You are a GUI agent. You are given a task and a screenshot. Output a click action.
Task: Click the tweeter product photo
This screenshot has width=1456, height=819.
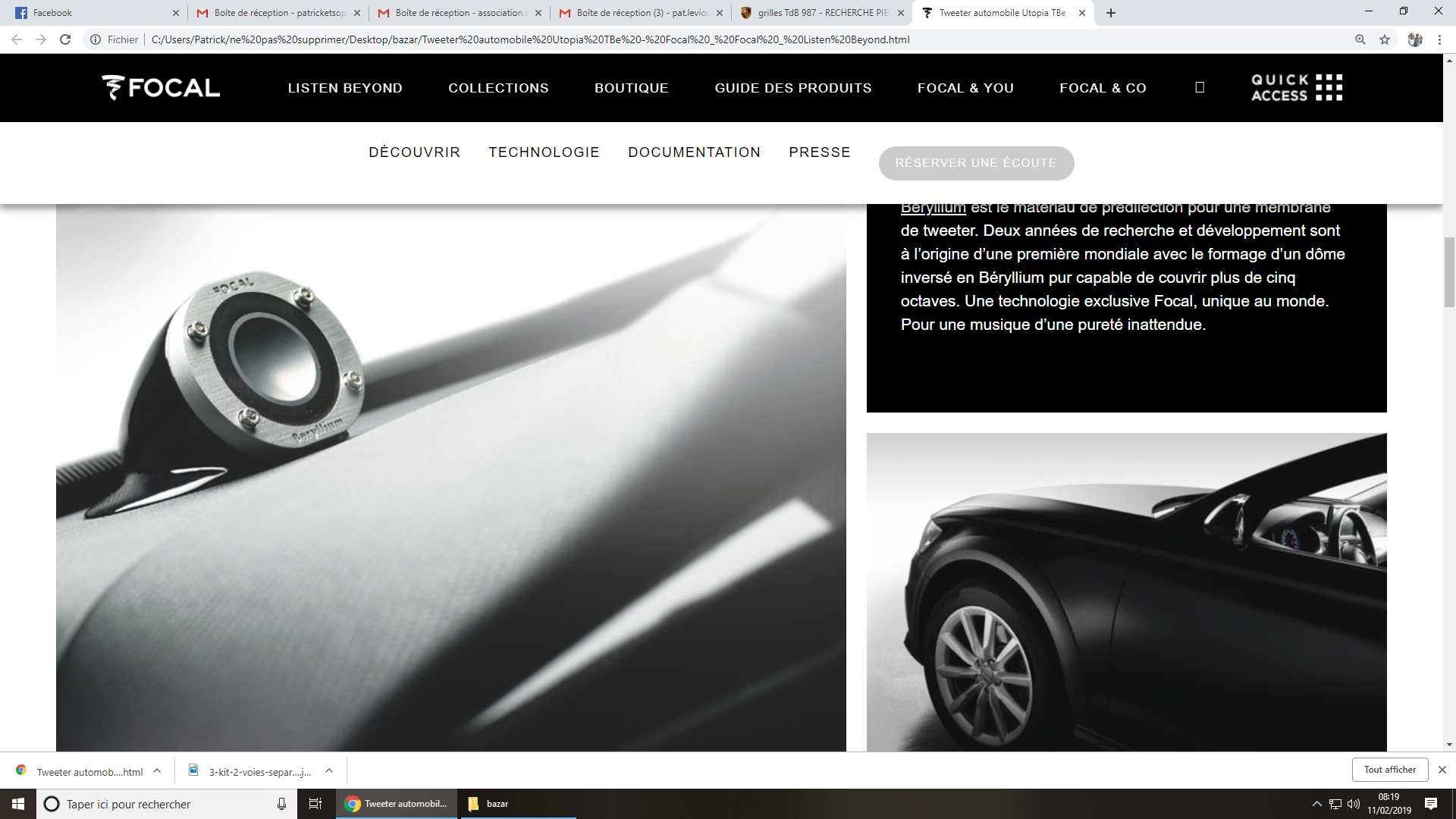tap(450, 478)
